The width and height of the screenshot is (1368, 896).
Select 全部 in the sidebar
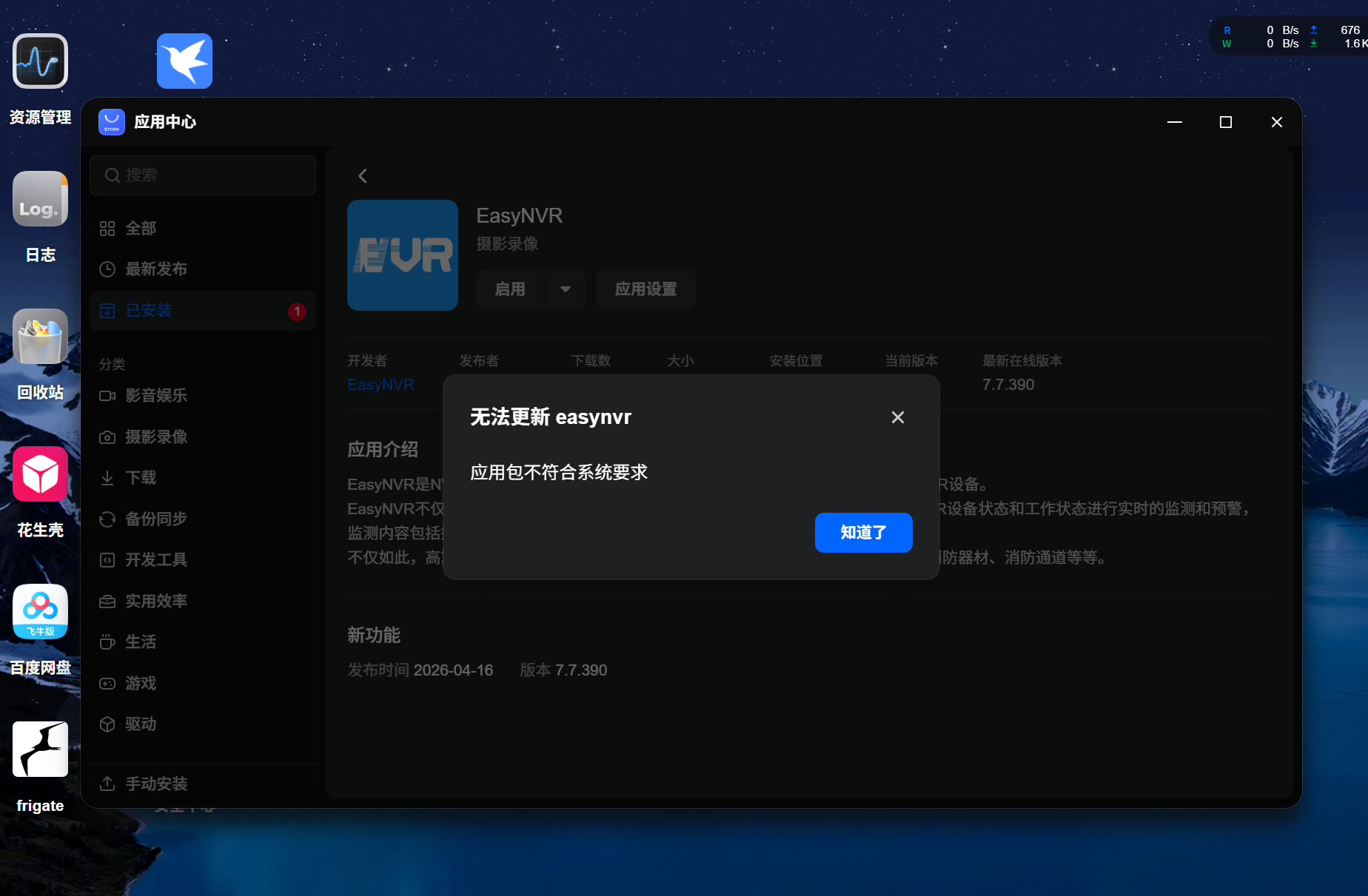[203, 229]
